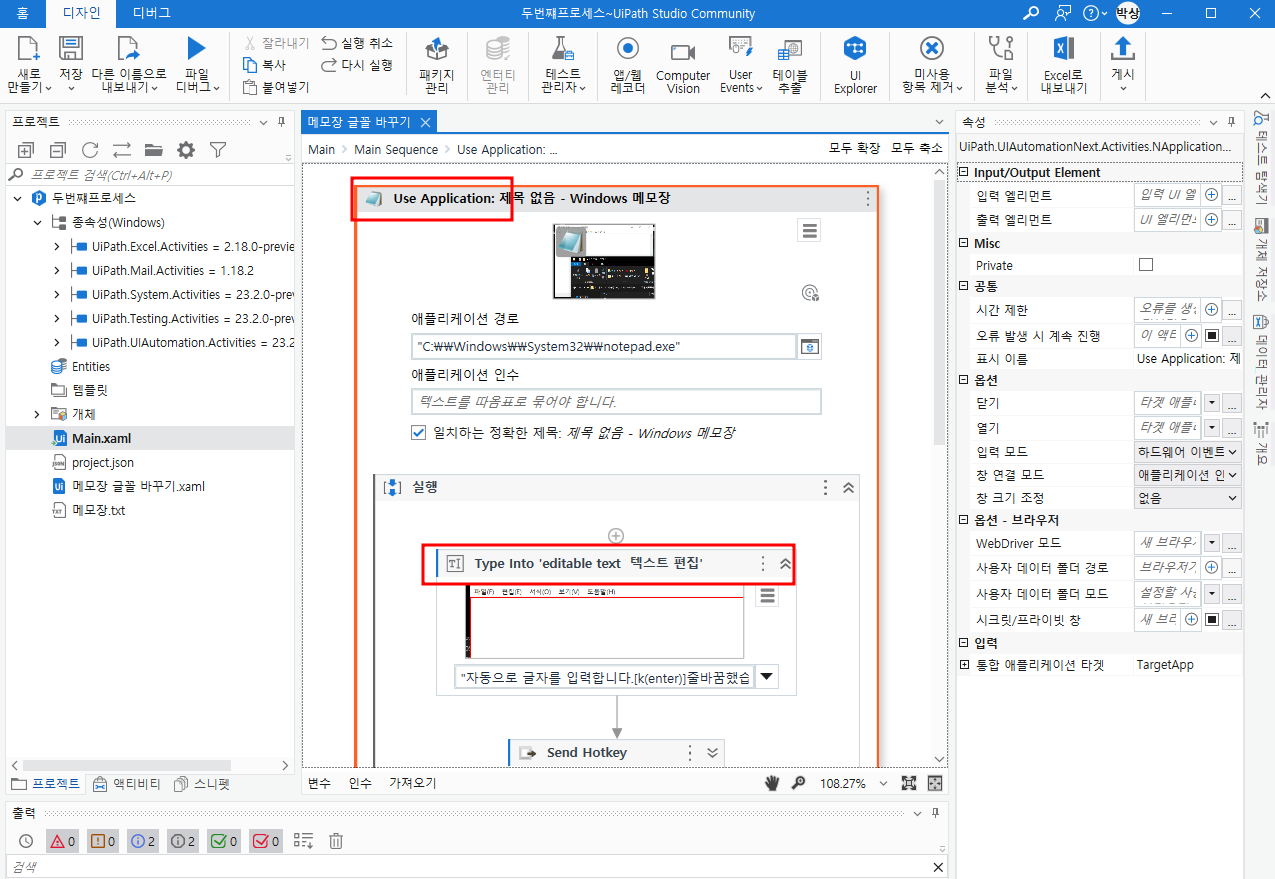Open the top search magnifier
The image size is (1275, 879).
pyautogui.click(x=1031, y=13)
